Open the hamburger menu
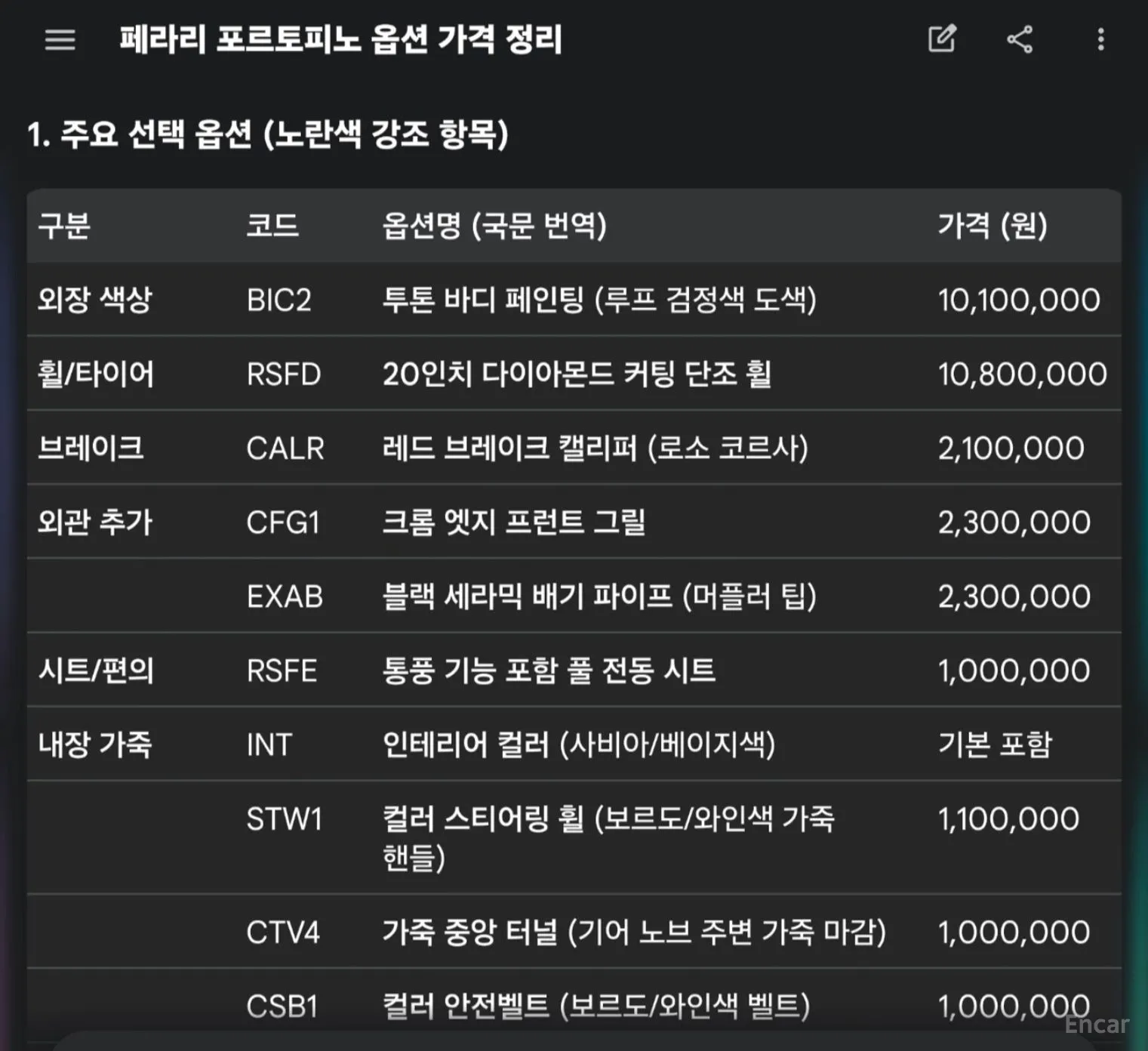 click(x=60, y=39)
